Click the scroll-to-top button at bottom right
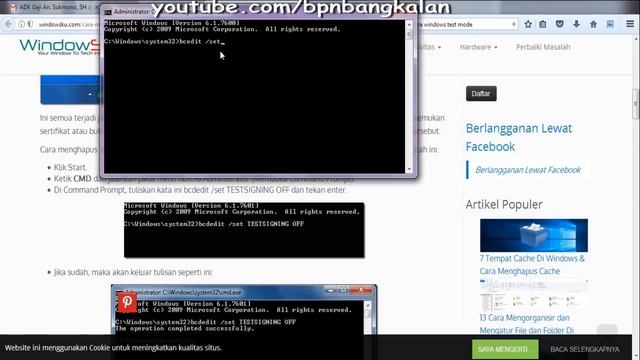Viewport: 640px width, 360px height. [607, 331]
